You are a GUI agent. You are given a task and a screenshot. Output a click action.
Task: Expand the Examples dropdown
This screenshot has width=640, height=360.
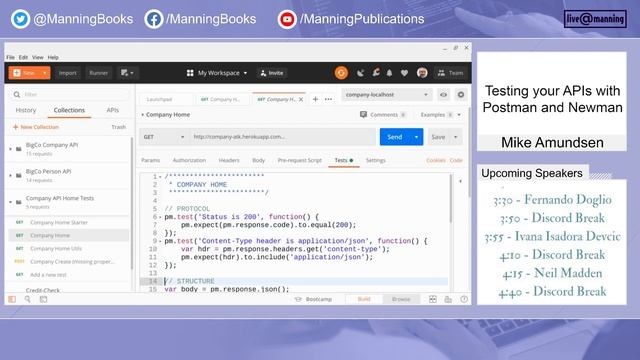click(459, 115)
